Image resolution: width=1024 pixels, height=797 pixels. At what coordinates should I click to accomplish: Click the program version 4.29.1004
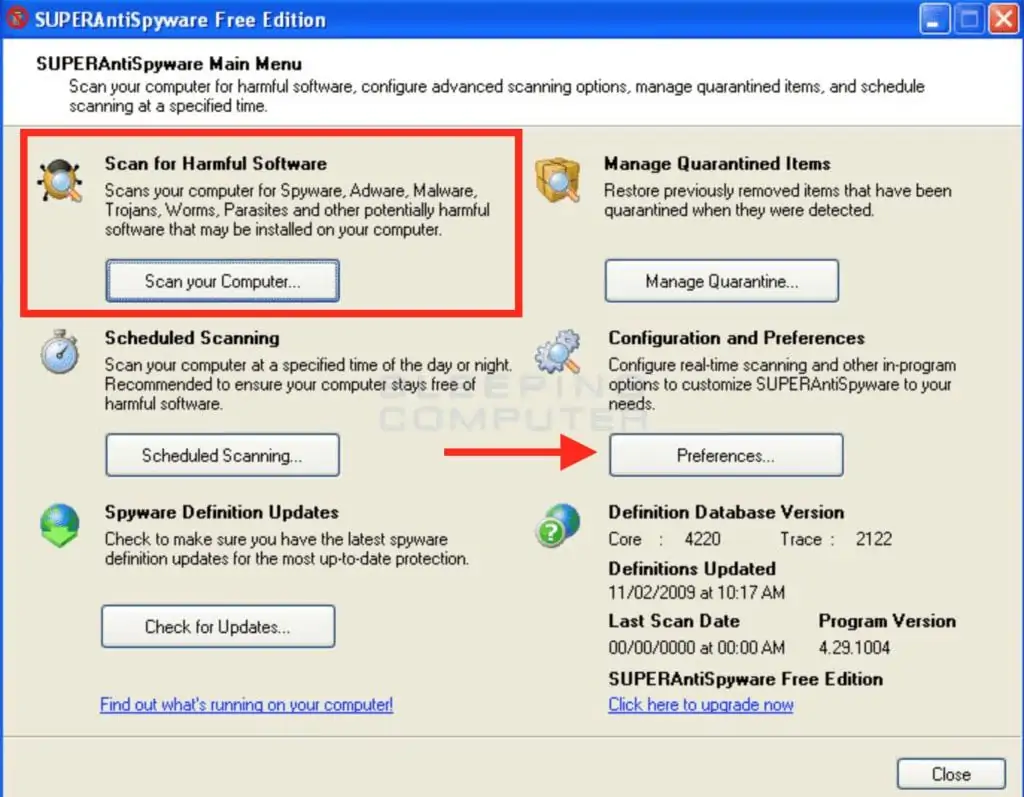click(x=854, y=647)
